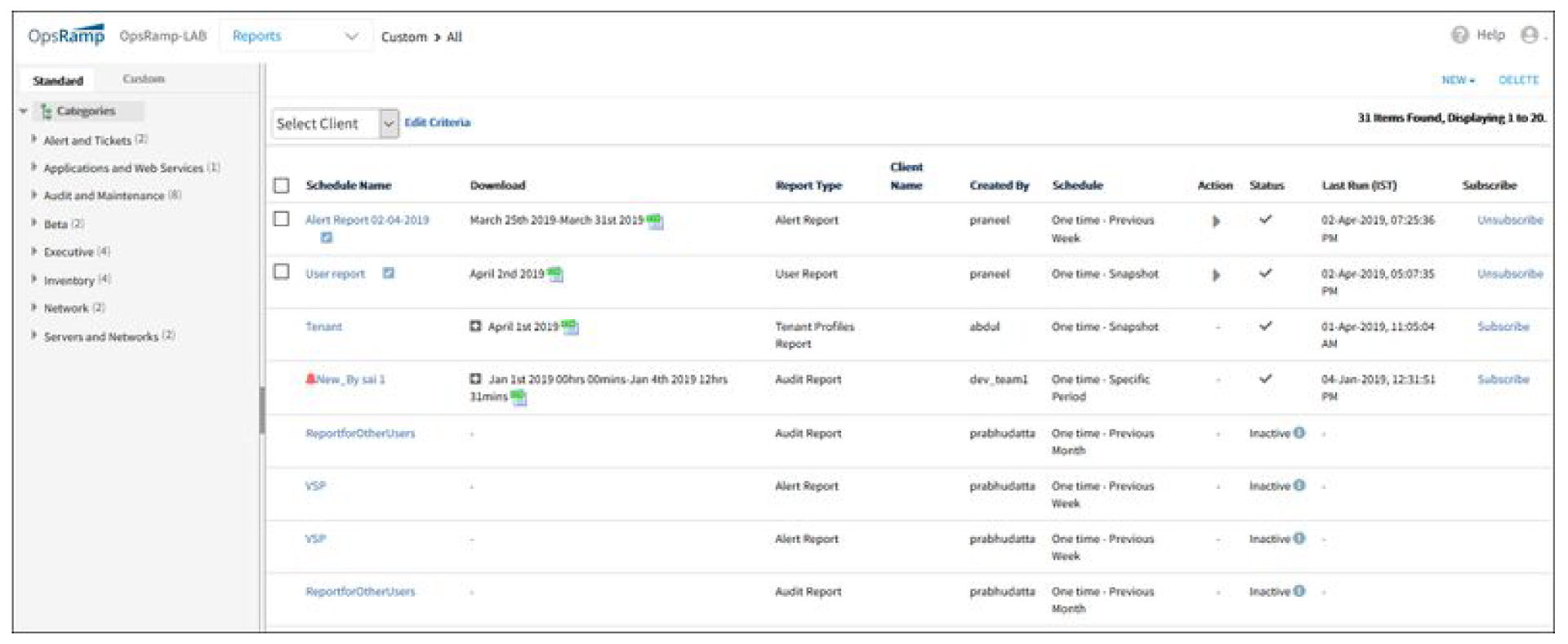Open the Reports dropdown menu
This screenshot has height=644, width=1568.
click(x=295, y=36)
